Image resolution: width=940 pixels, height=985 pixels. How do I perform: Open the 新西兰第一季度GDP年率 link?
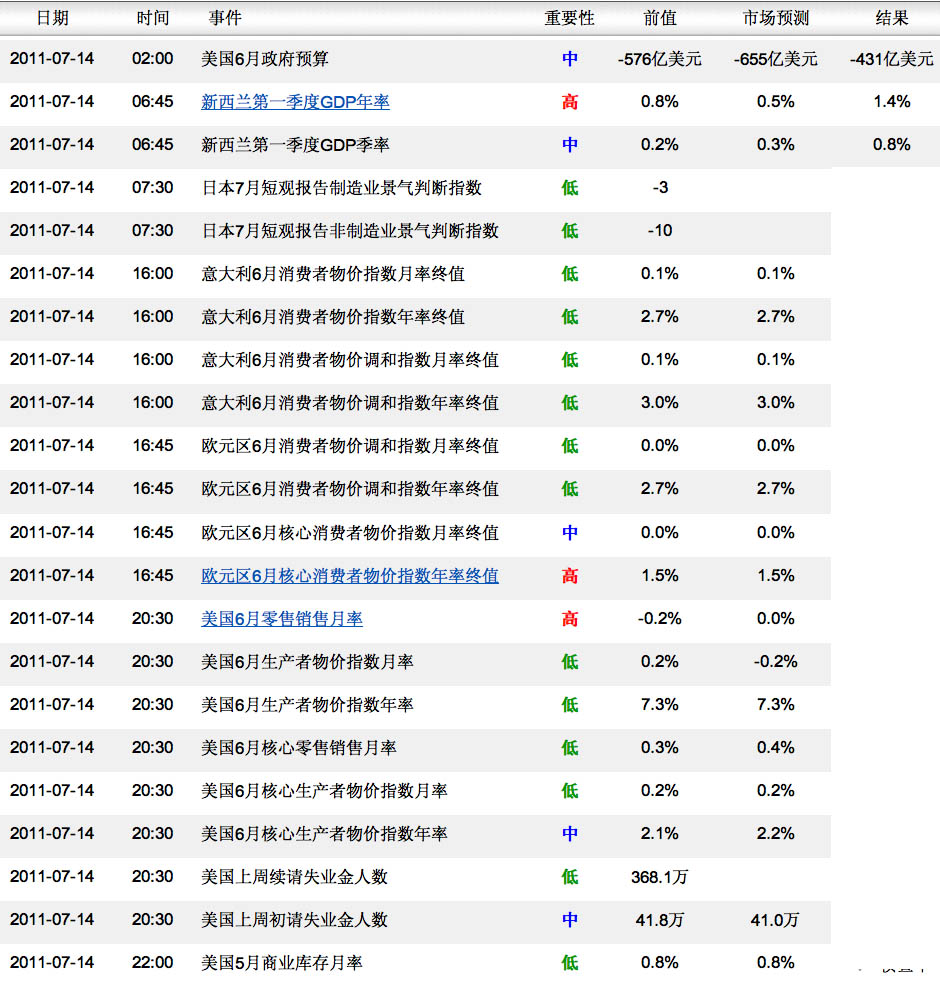point(295,102)
